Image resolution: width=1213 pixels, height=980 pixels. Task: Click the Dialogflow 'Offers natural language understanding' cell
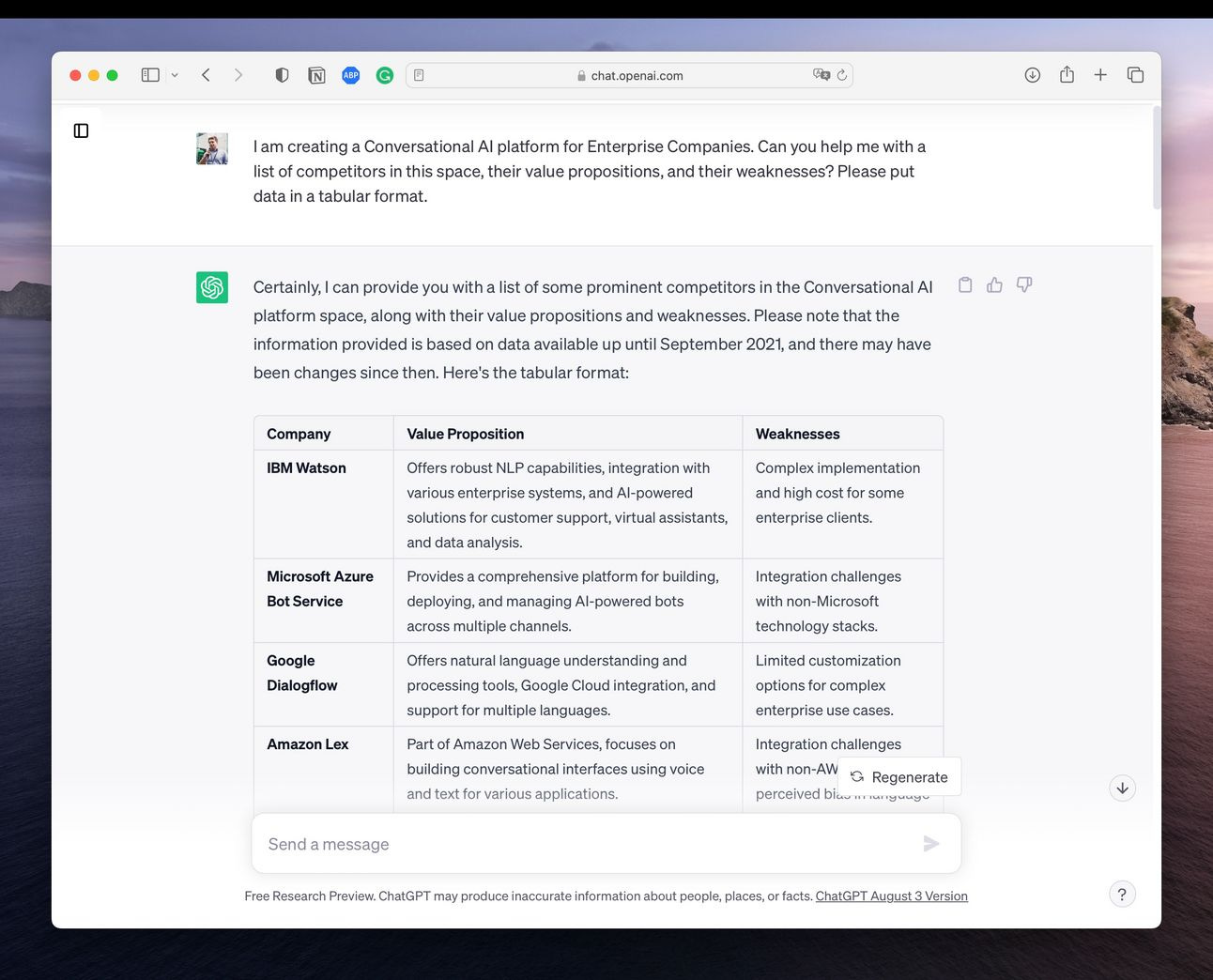pyautogui.click(x=567, y=685)
